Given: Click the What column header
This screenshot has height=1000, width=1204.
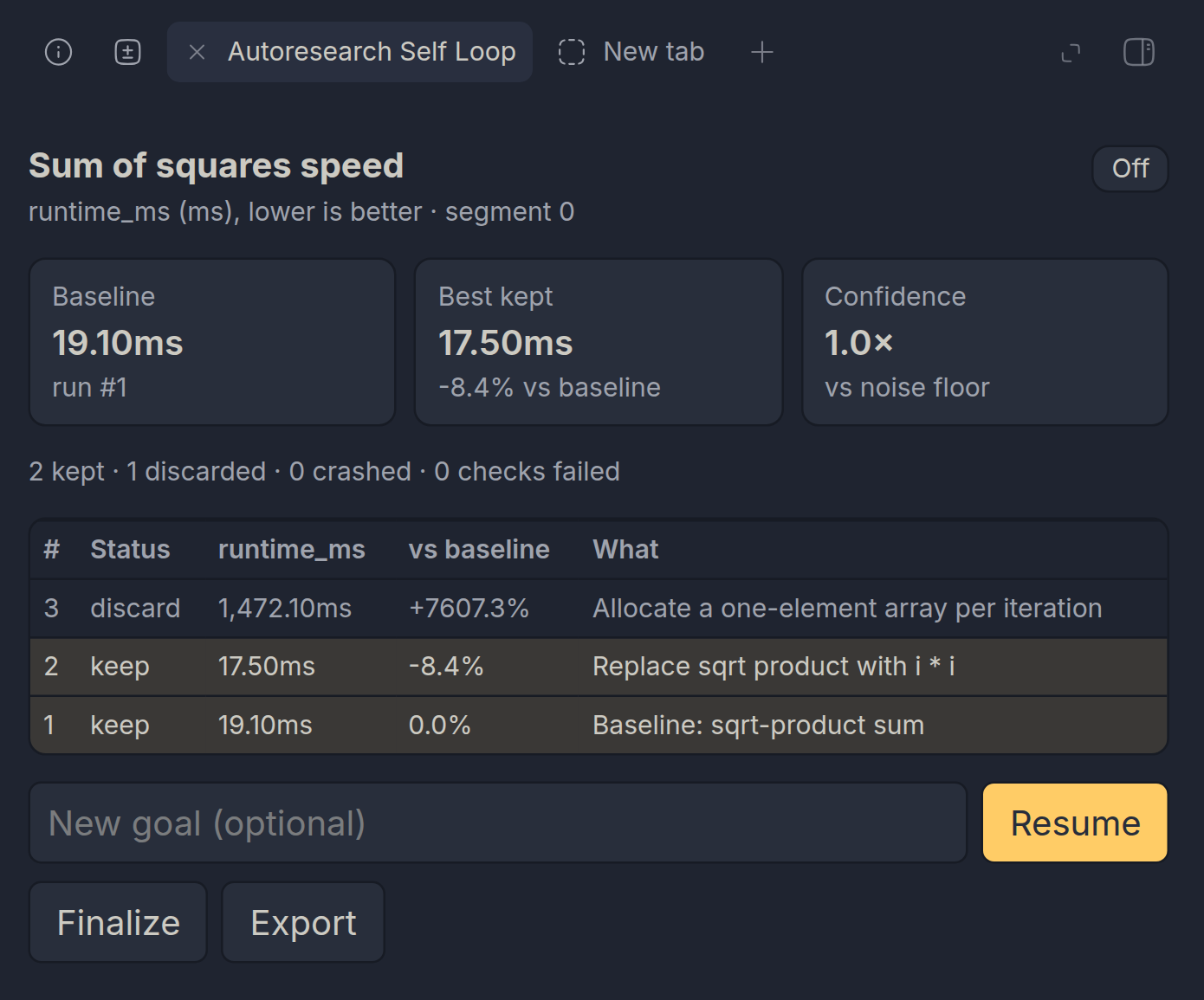Looking at the screenshot, I should (625, 549).
